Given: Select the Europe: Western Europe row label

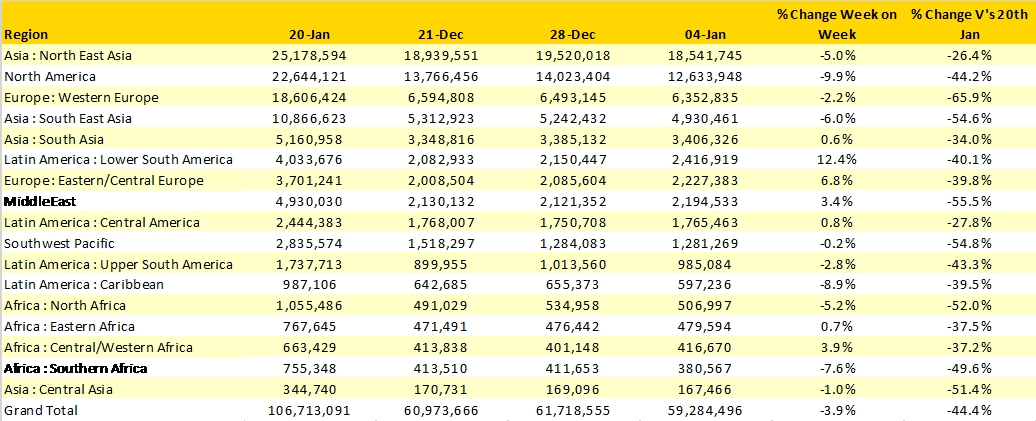Looking at the screenshot, I should coord(82,97).
